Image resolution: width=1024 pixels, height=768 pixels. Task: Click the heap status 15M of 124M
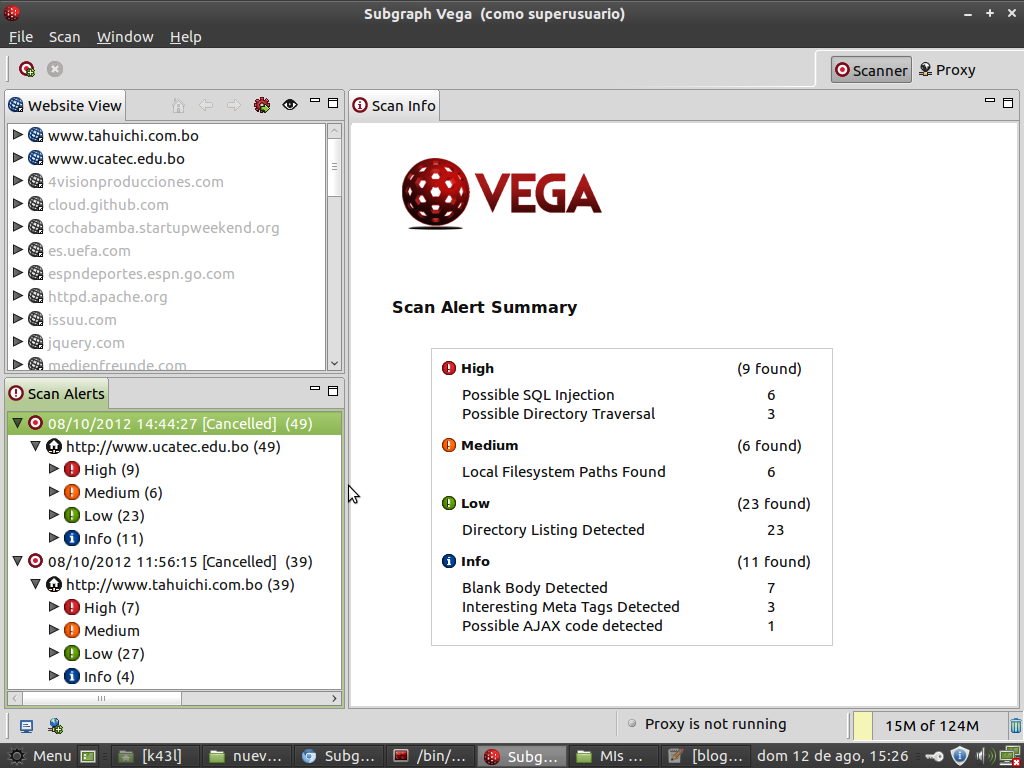point(931,726)
